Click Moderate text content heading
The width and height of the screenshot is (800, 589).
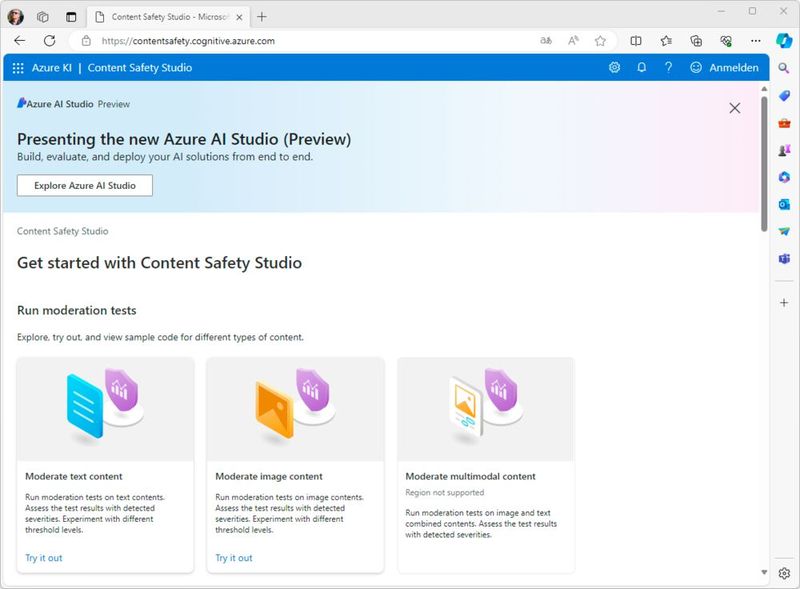pos(74,476)
